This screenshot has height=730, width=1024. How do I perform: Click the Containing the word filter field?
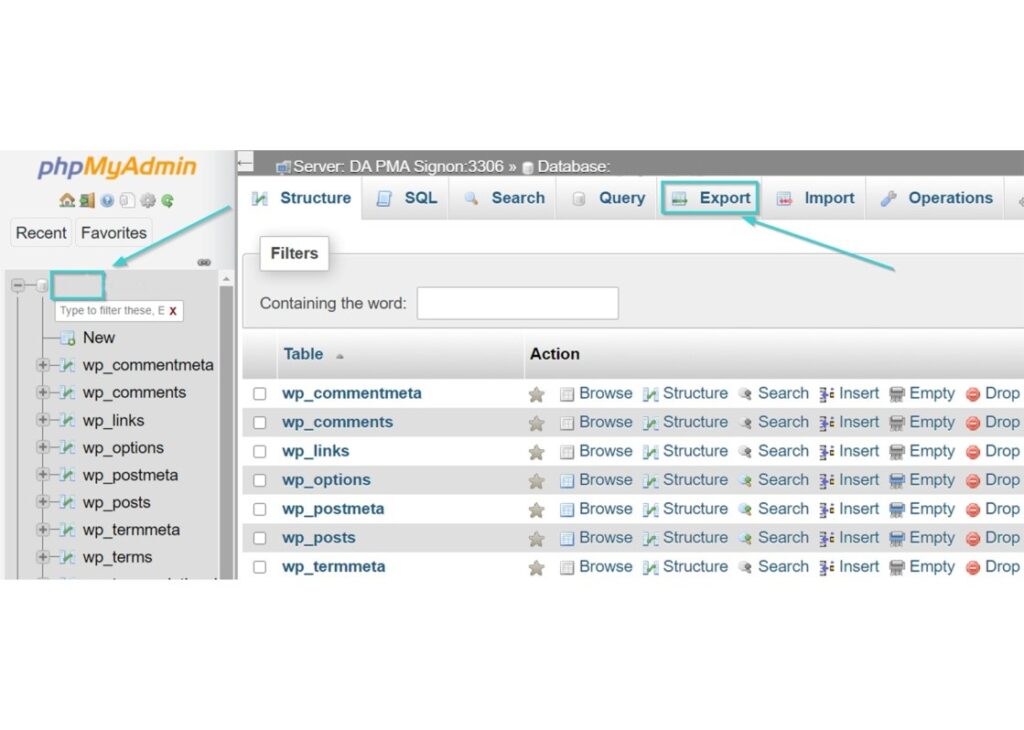[518, 303]
